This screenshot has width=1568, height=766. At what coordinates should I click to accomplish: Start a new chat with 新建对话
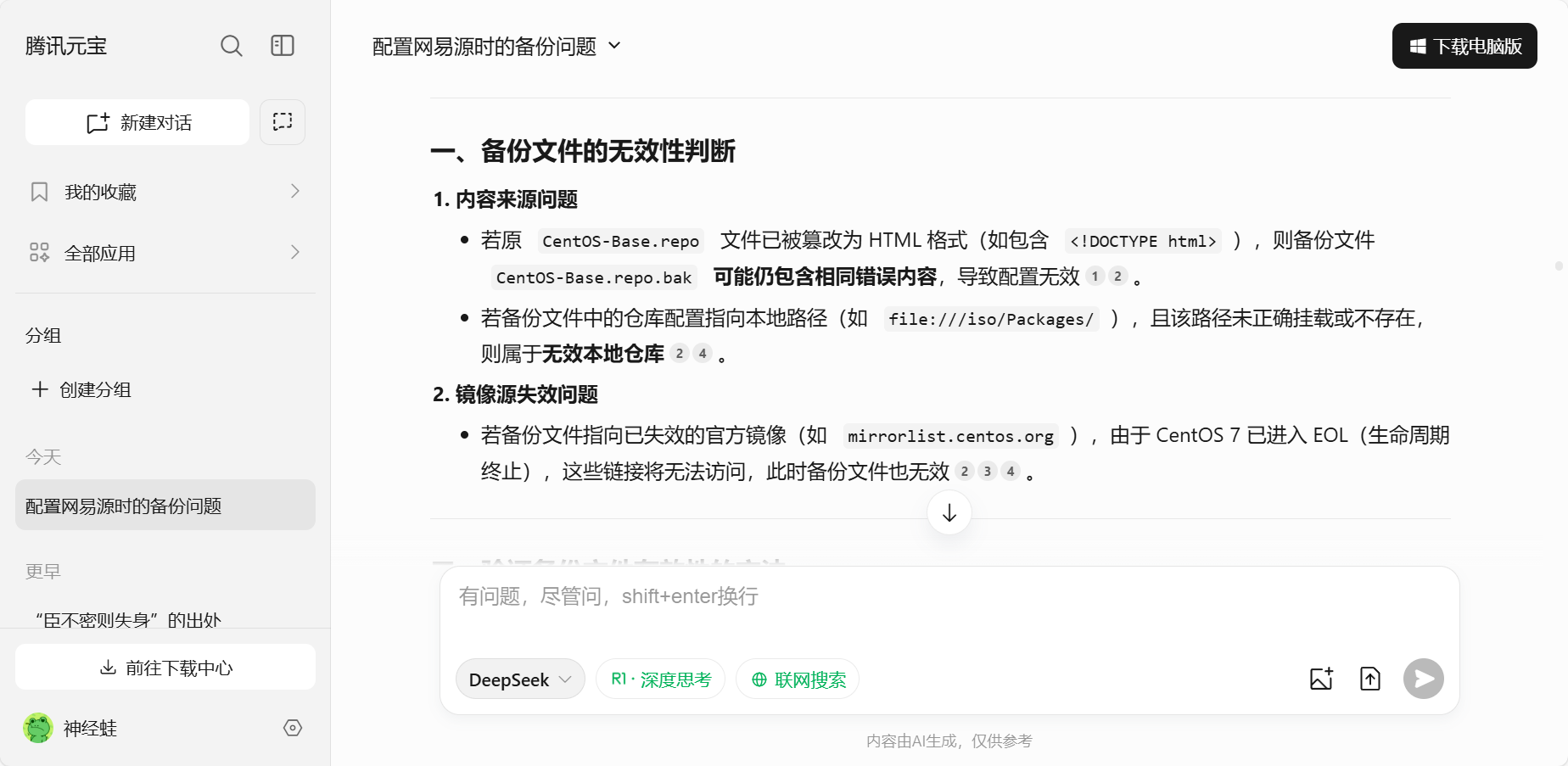coord(137,122)
